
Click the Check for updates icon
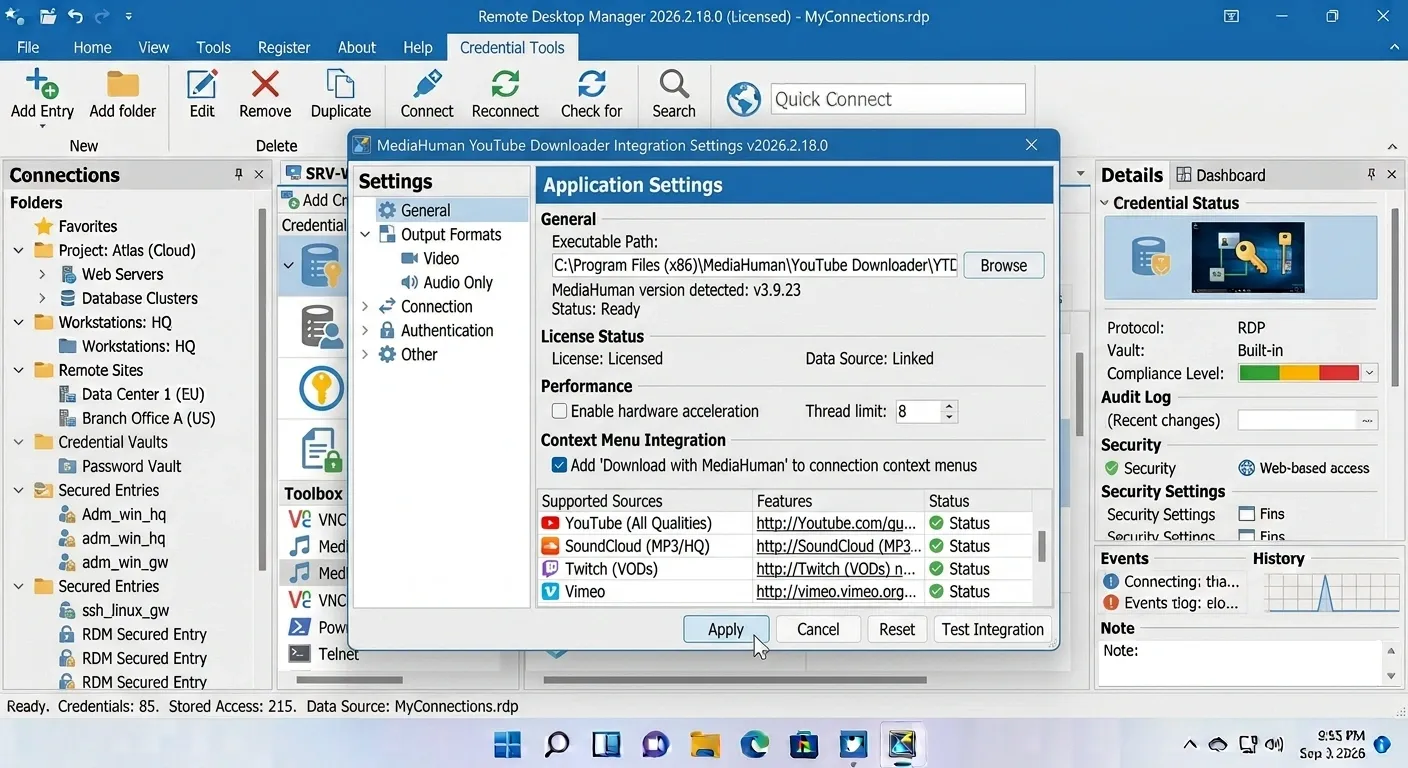point(591,84)
